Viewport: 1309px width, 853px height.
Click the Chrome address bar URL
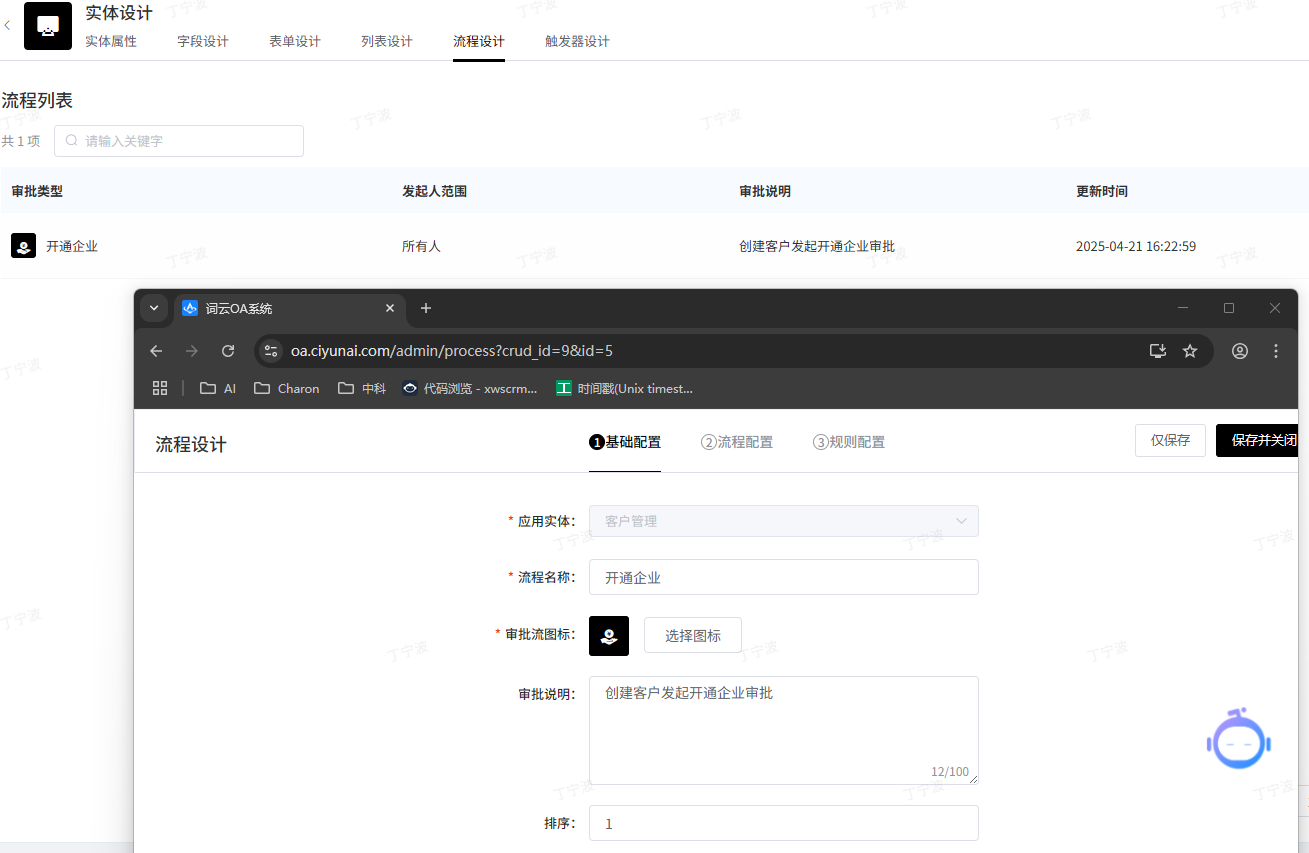pyautogui.click(x=452, y=351)
